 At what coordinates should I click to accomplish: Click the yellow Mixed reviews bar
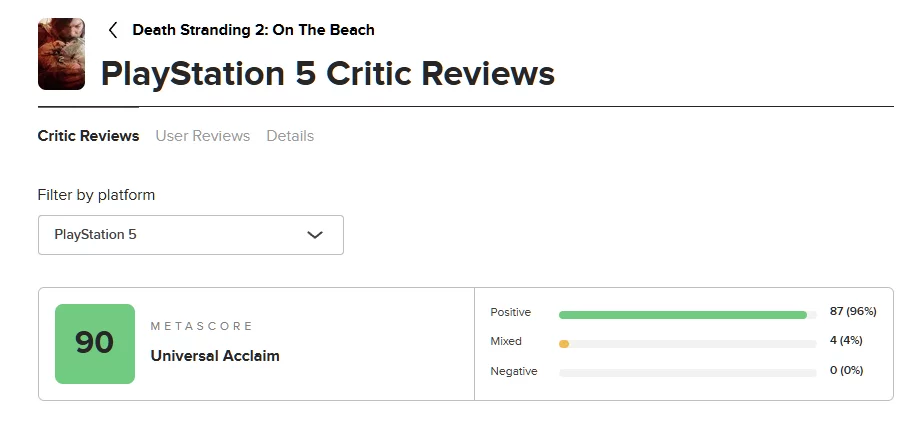pos(564,344)
